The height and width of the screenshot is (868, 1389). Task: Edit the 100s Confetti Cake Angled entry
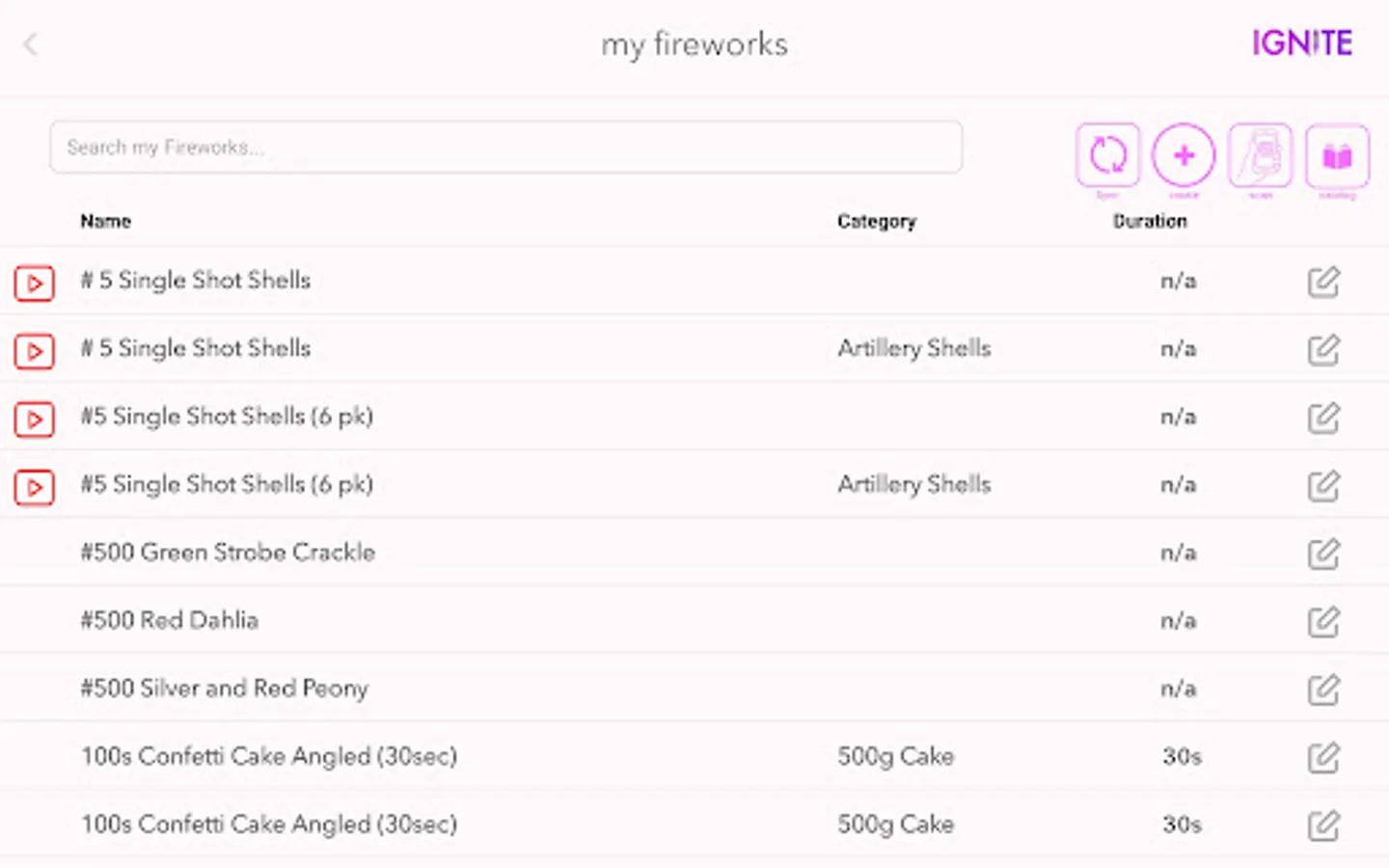[x=1323, y=758]
